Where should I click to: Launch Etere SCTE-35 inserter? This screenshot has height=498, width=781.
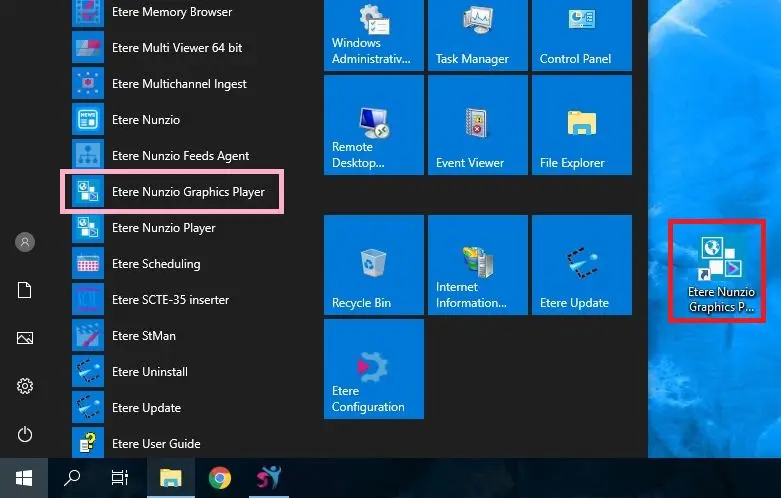[x=170, y=300]
